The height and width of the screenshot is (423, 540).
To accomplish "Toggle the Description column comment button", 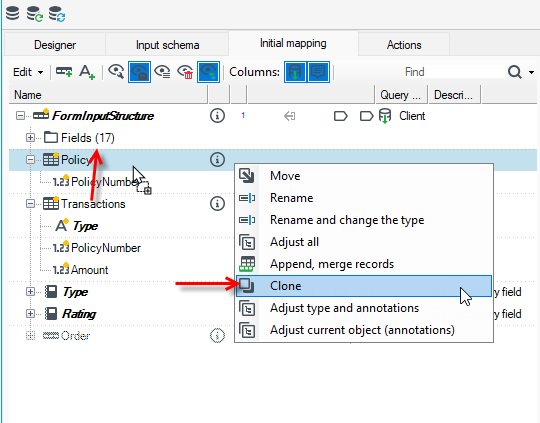I will tap(319, 72).
